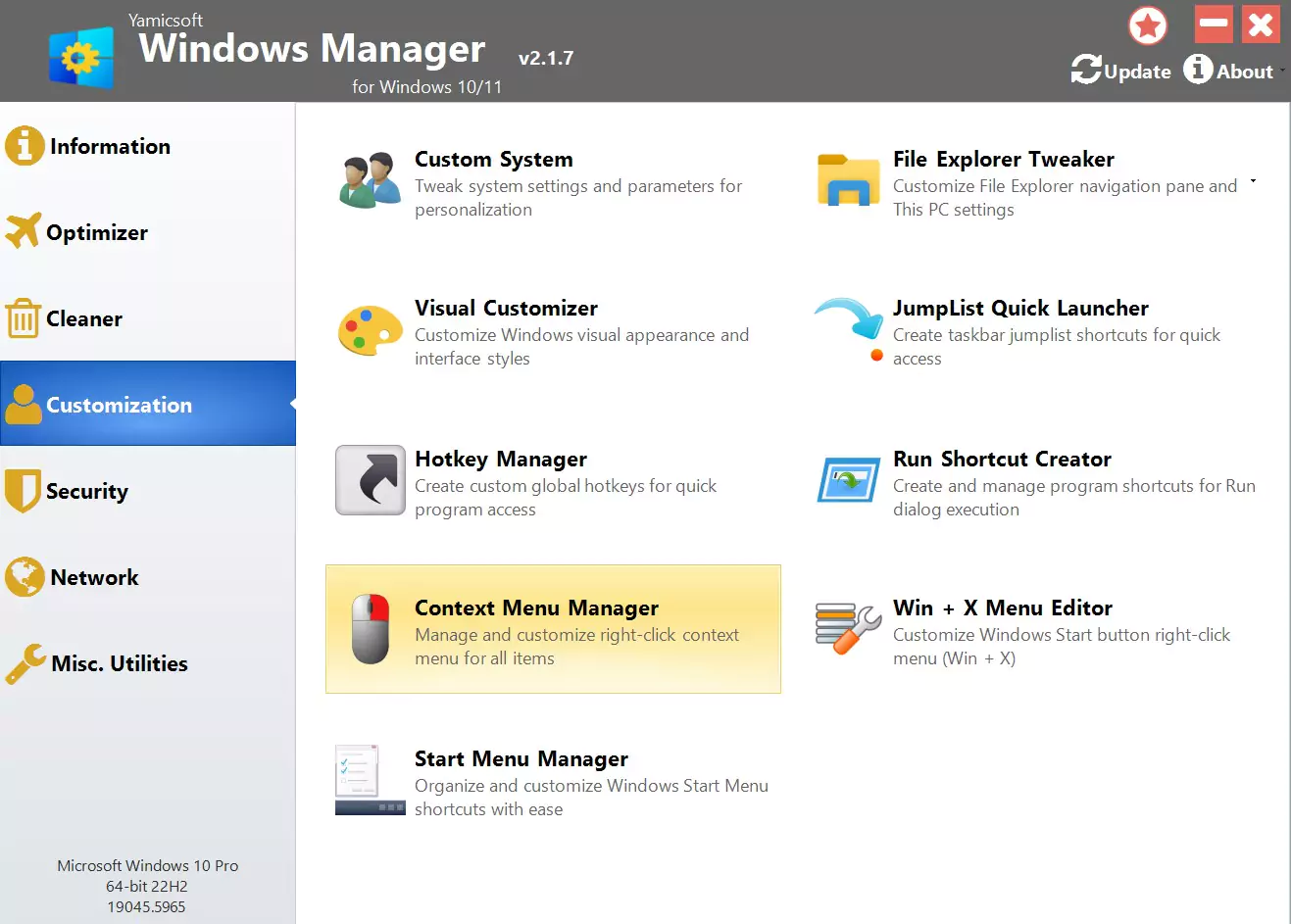Click 'Customize Windows visual appearance' description
Screen dimensions: 1291x924
581,346
